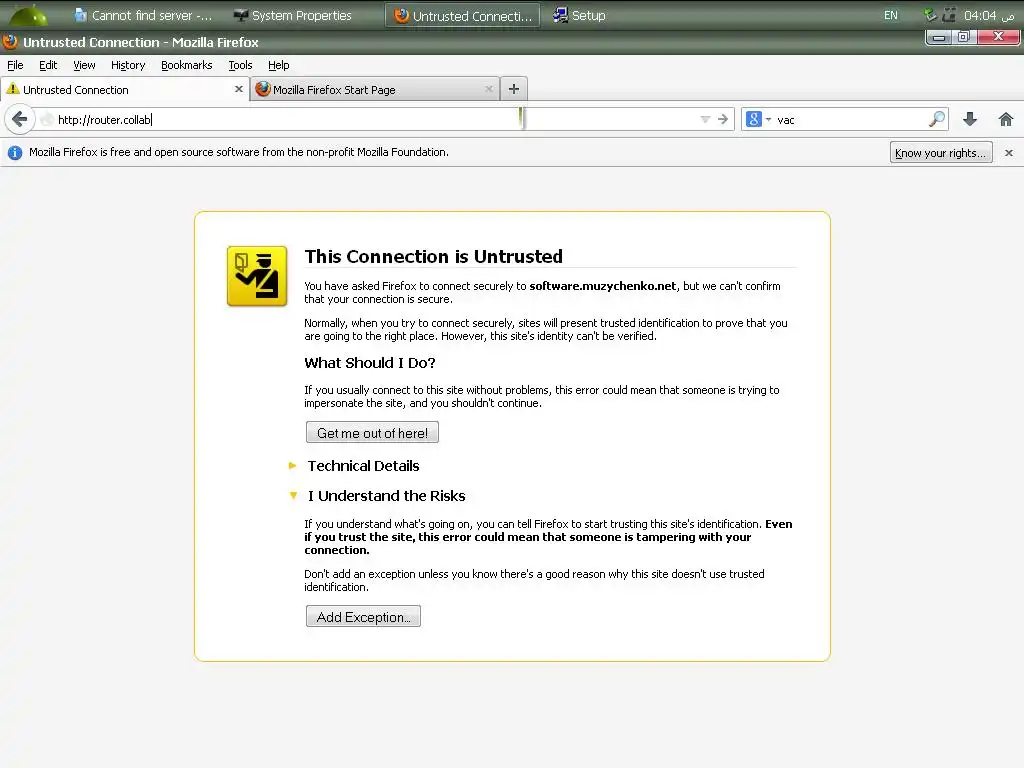Click warning triangle icon on Untrusted tab
The image size is (1024, 768).
coord(13,89)
